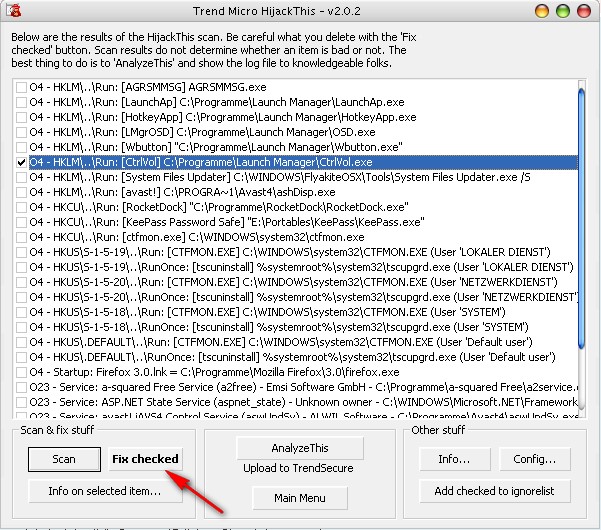Check HKCU ctfmon.exe entry checkbox
The width and height of the screenshot is (601, 530).
(21, 237)
